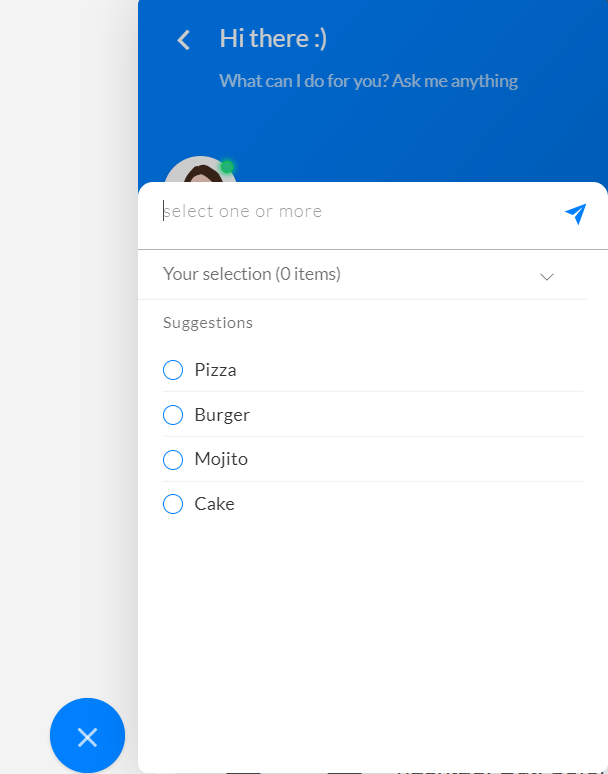Screen dimensions: 608x774
Task: Click empty area below the Cake option
Action: tap(373, 617)
